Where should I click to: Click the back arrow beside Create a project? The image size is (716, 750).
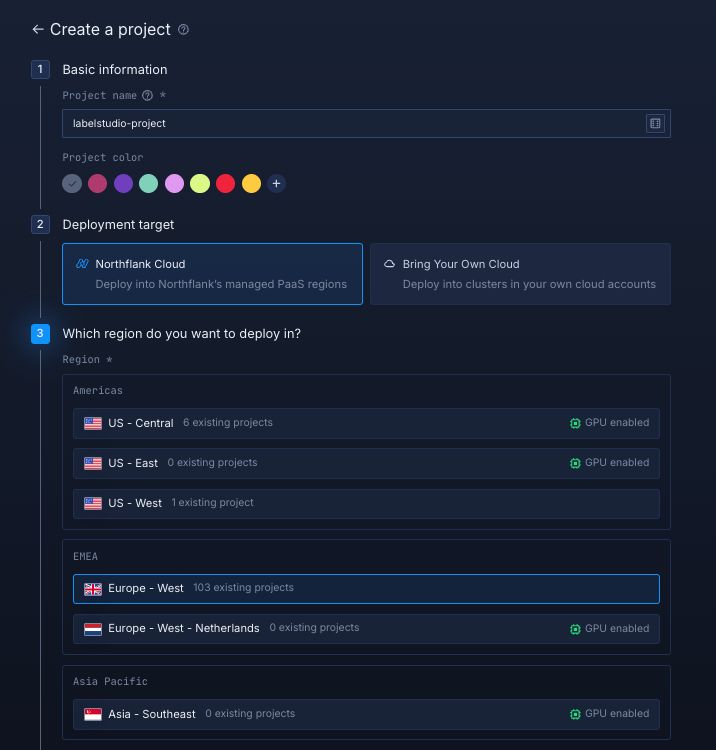[38, 30]
